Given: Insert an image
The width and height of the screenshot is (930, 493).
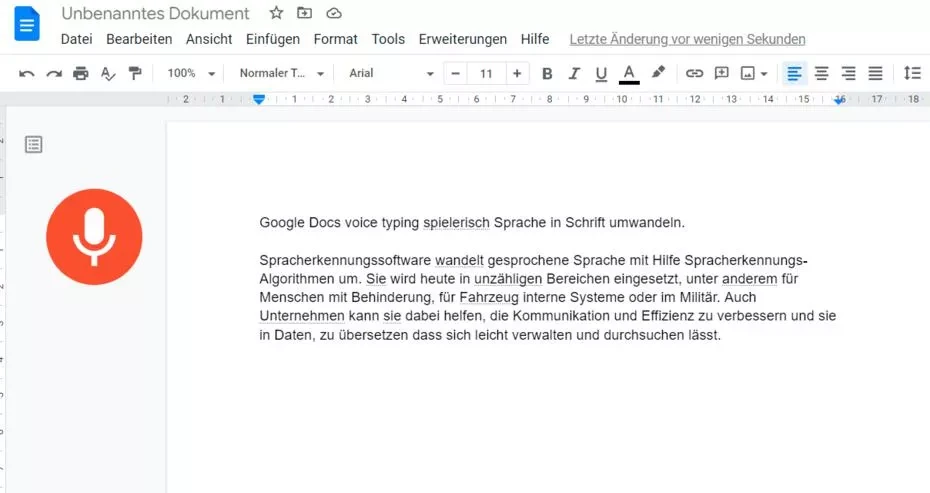Looking at the screenshot, I should (x=748, y=74).
